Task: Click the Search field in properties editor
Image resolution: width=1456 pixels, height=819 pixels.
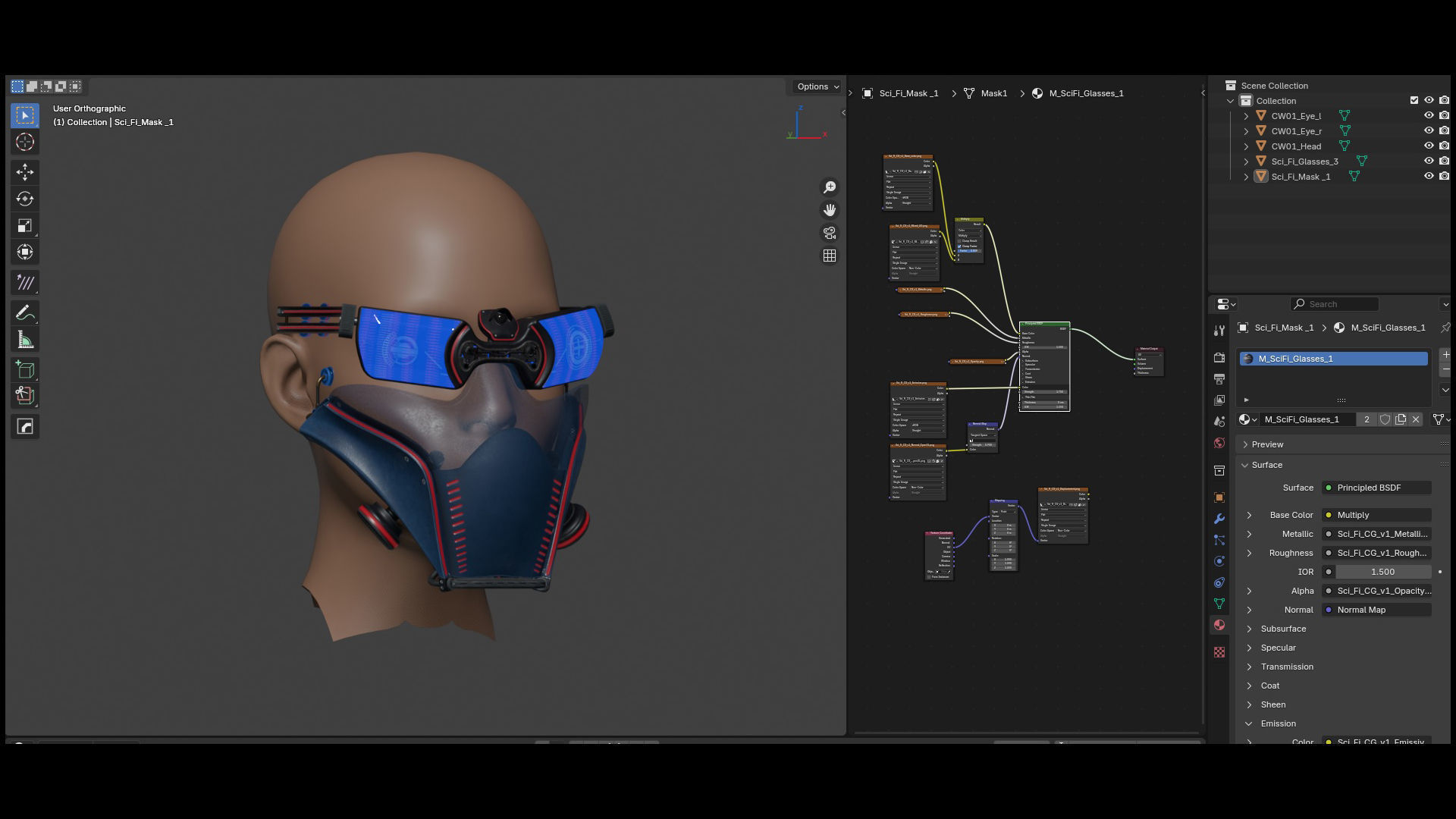Action: [x=1335, y=304]
